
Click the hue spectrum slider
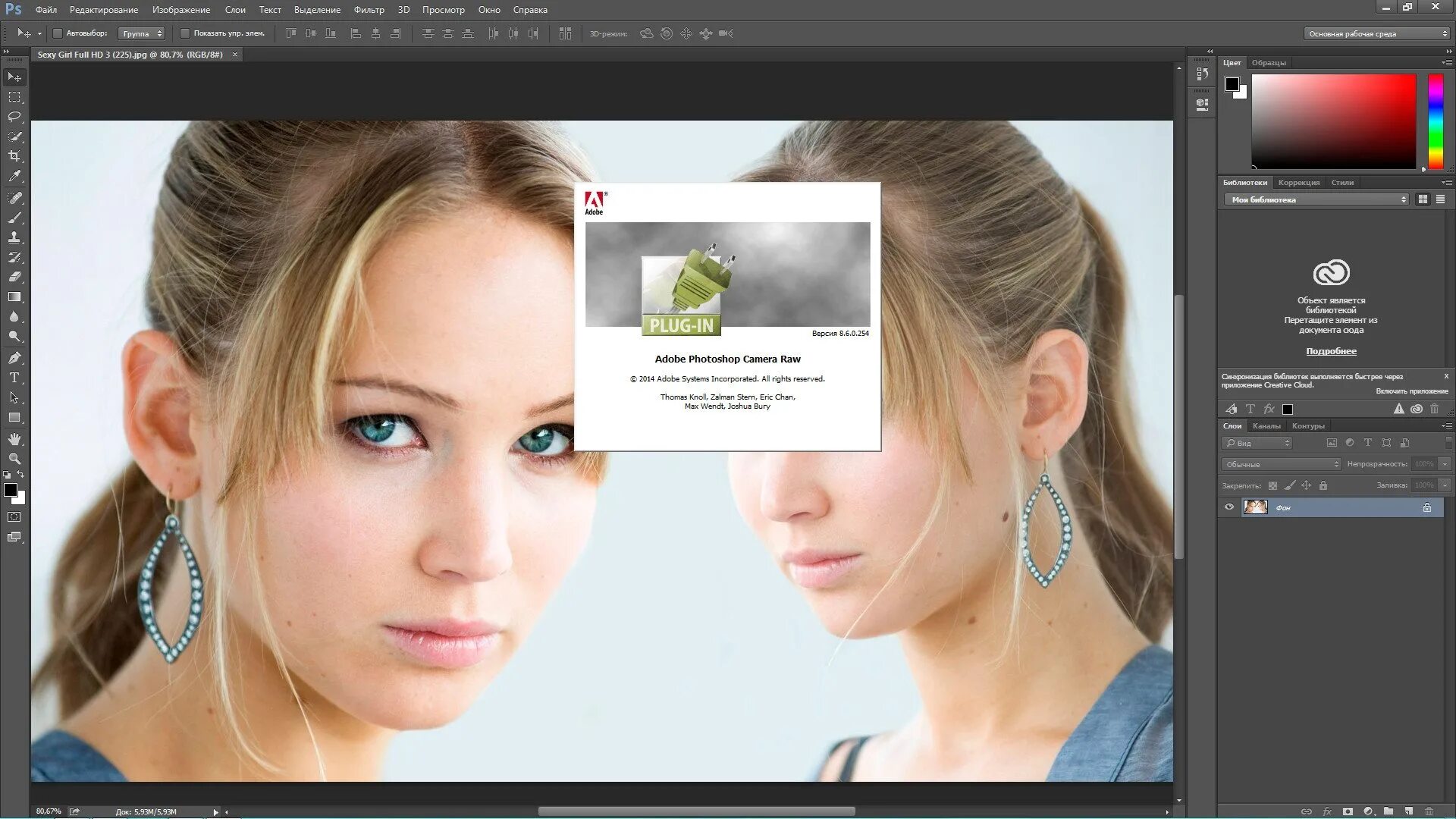pyautogui.click(x=1436, y=121)
